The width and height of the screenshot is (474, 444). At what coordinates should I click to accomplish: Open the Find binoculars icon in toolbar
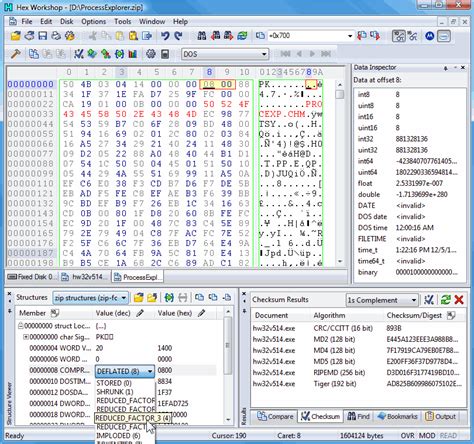click(x=202, y=36)
